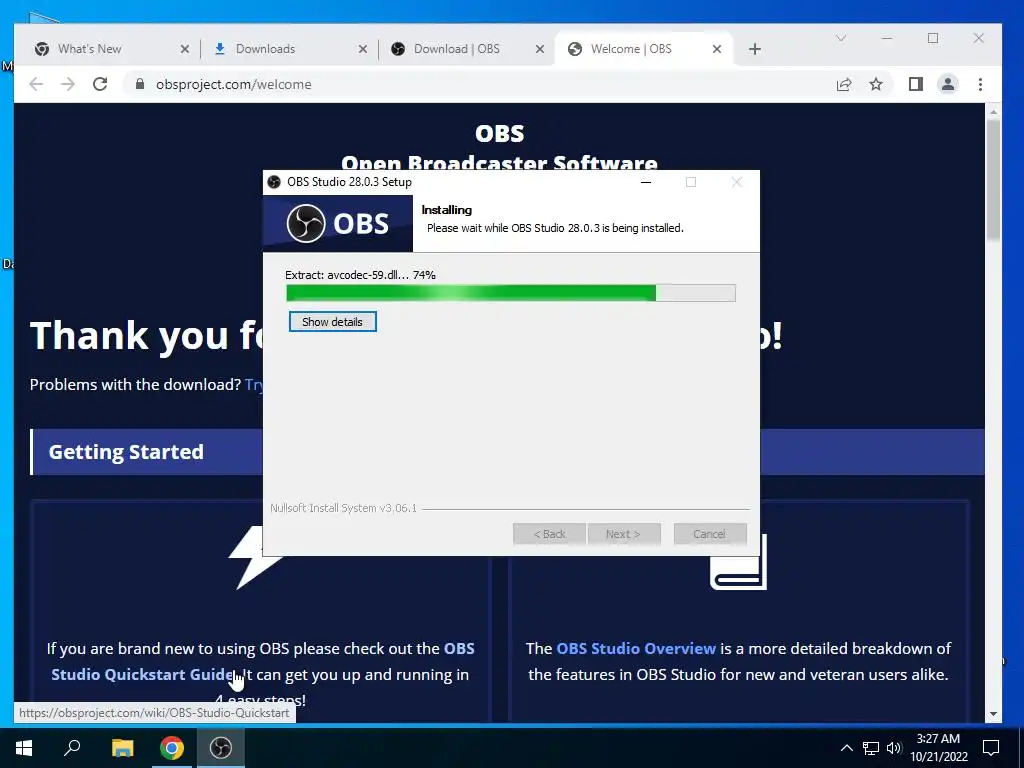Screen dimensions: 1024x768
Task: Click OBS logo in setup title bar
Action: point(274,182)
